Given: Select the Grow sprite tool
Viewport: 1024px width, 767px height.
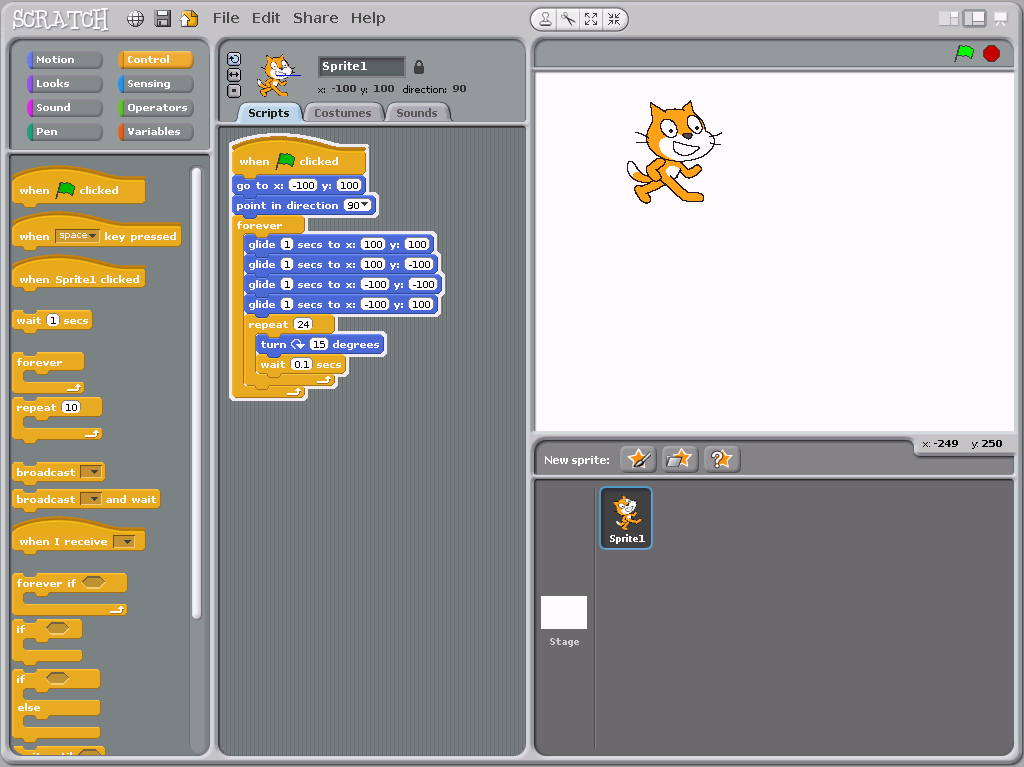Looking at the screenshot, I should 591,20.
